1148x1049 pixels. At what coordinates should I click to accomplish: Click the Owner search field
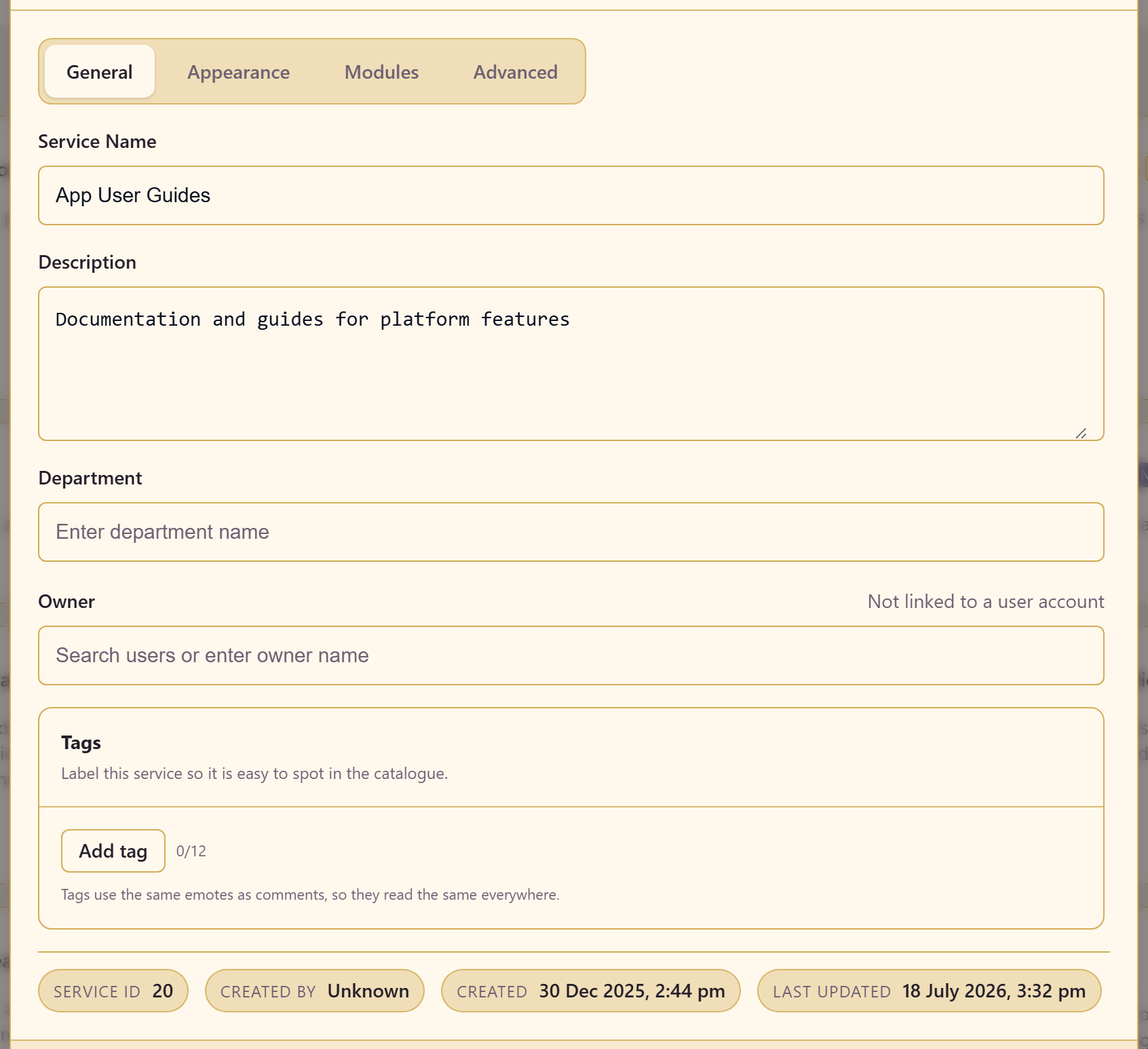(571, 655)
